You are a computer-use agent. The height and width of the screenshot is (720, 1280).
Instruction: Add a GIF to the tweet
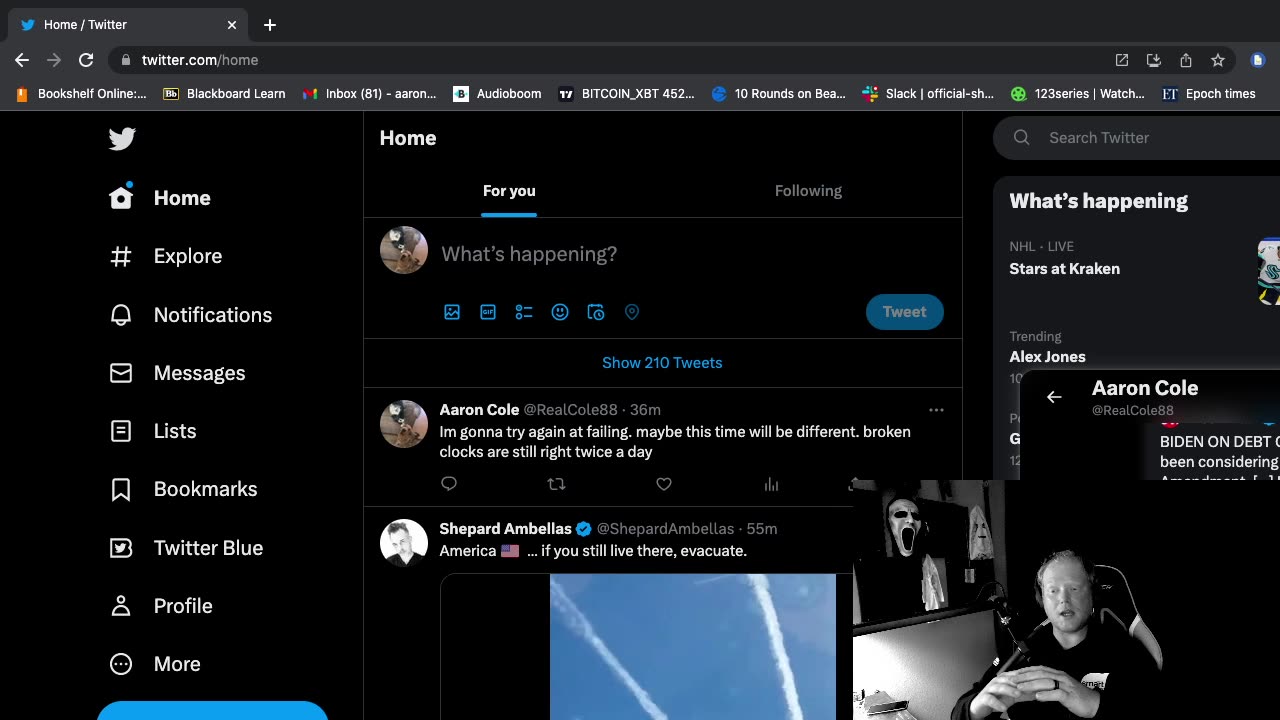(488, 312)
